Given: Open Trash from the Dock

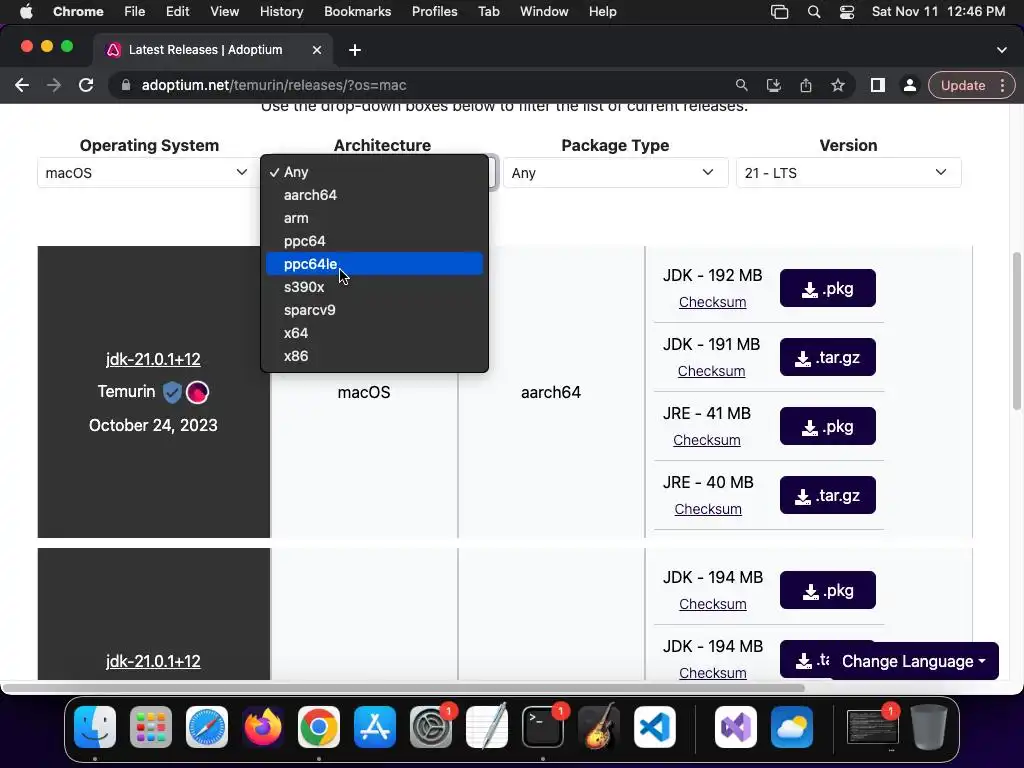Looking at the screenshot, I should tap(929, 727).
